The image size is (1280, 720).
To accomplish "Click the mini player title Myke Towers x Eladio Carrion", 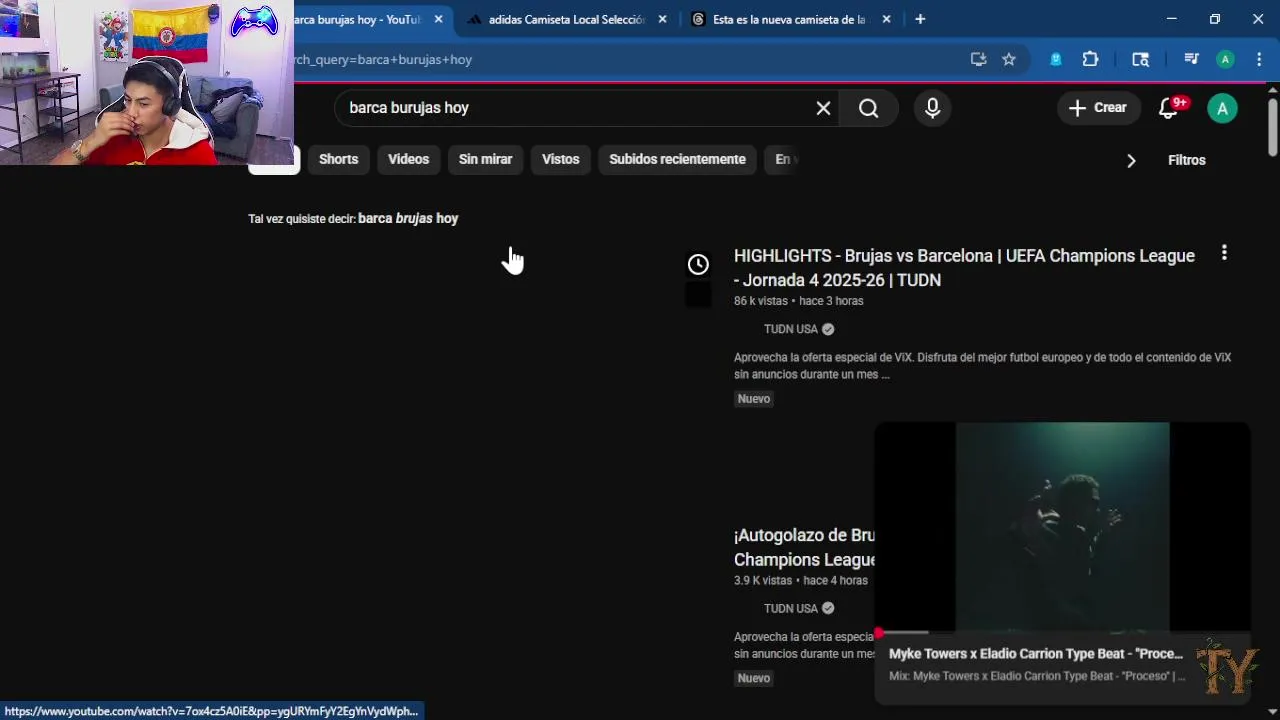I will tap(1036, 654).
